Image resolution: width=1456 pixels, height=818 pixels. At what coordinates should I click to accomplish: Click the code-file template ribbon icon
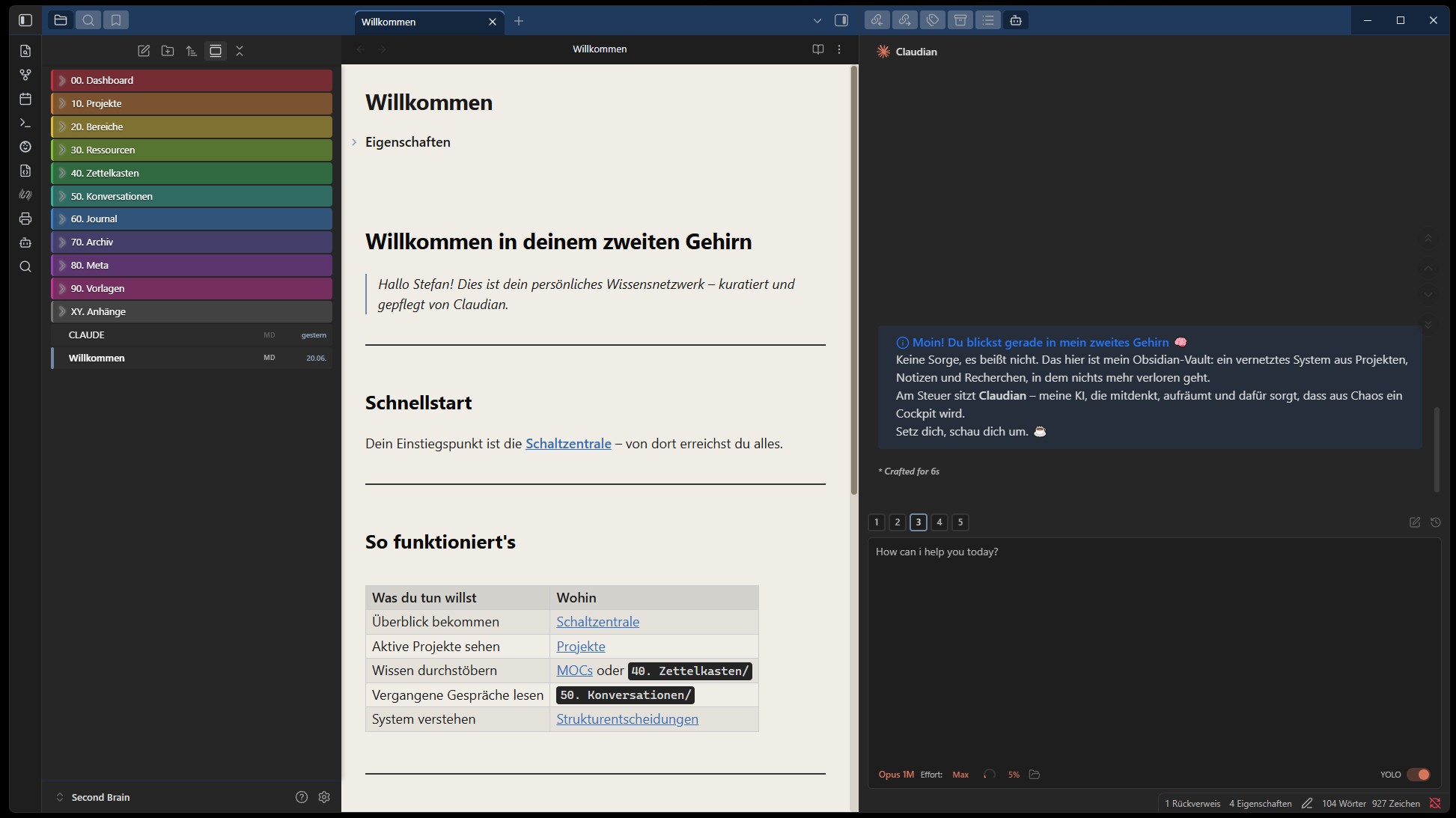click(x=25, y=171)
